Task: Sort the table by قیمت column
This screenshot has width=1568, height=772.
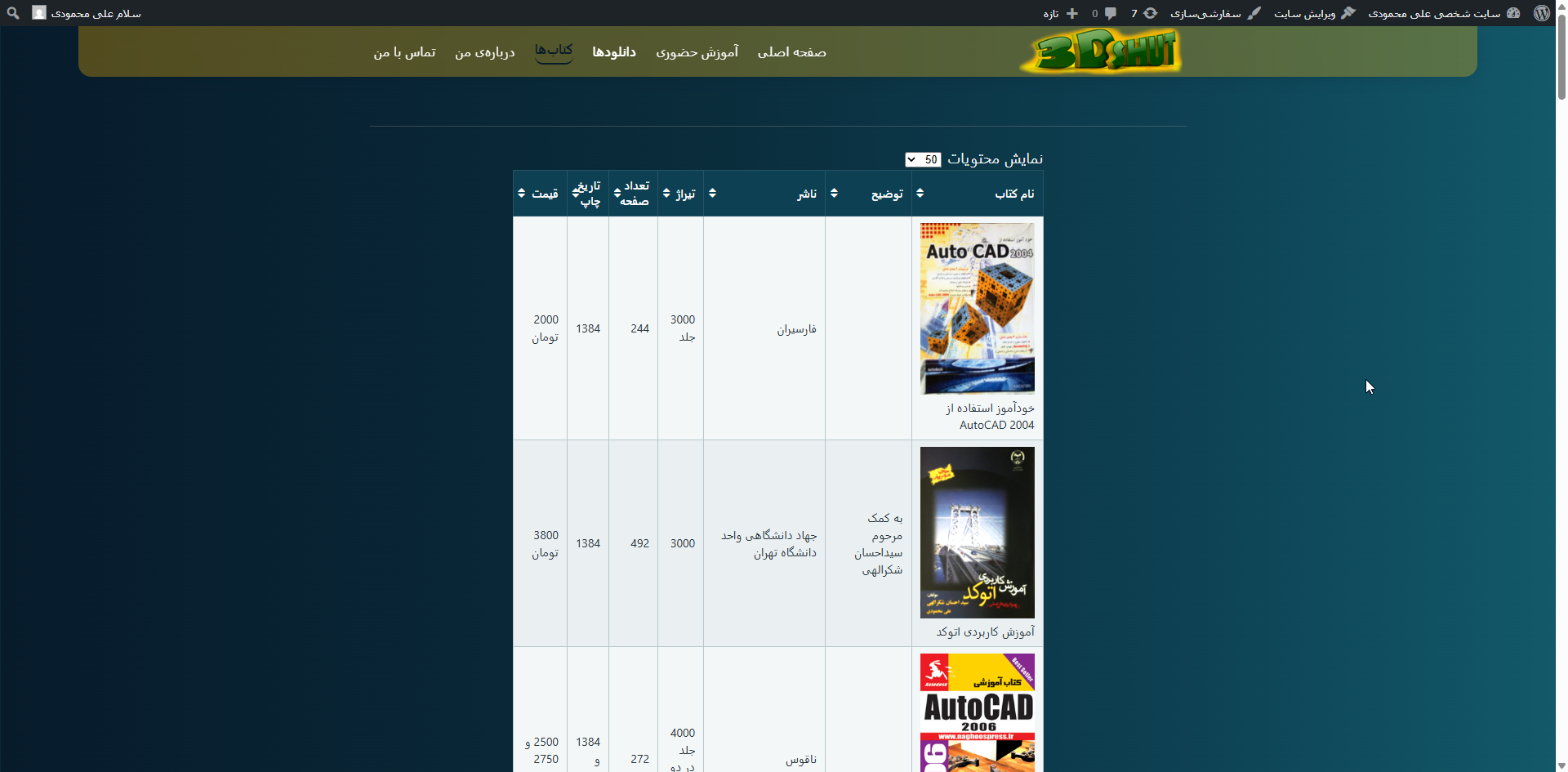Action: pyautogui.click(x=540, y=194)
